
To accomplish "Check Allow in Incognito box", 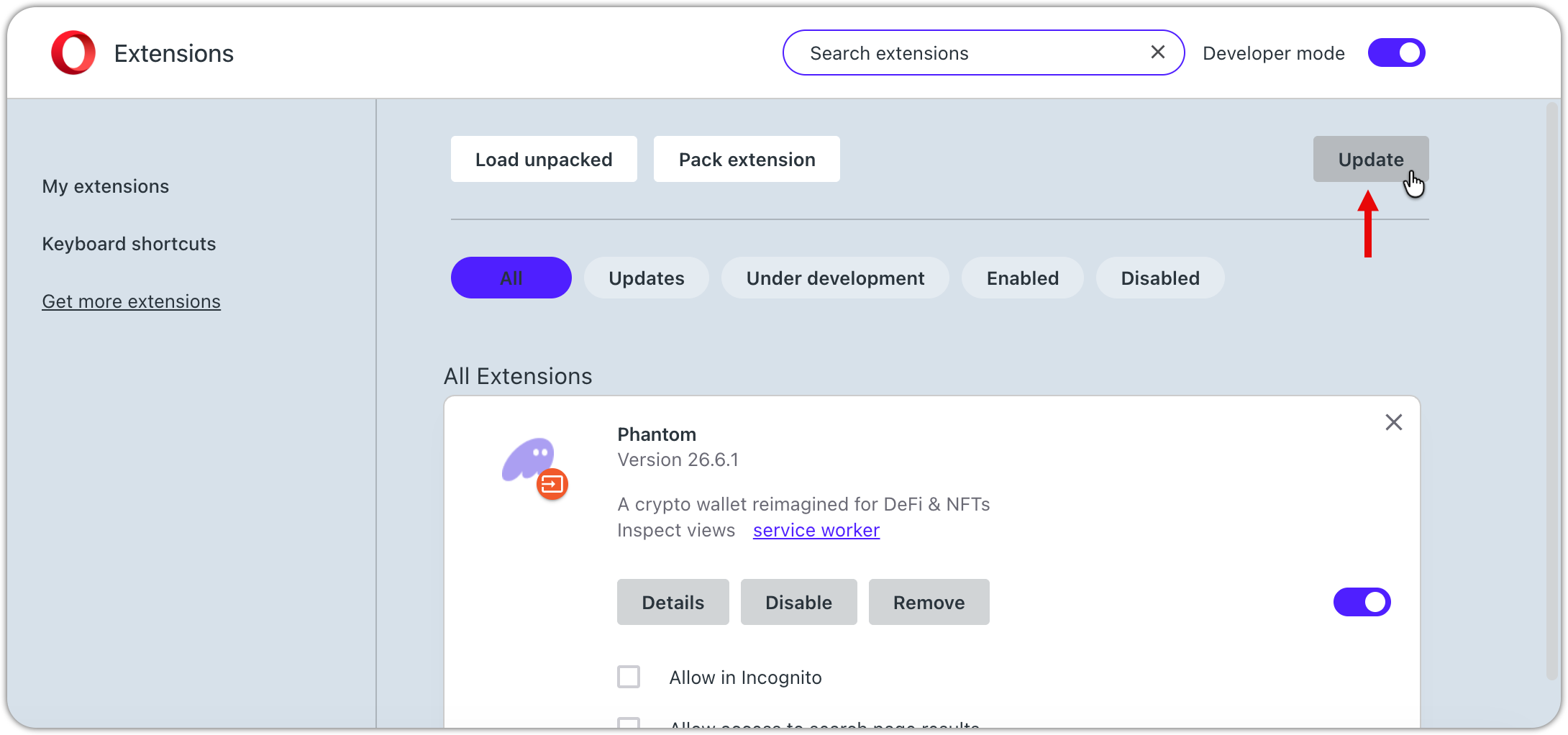I will (629, 677).
